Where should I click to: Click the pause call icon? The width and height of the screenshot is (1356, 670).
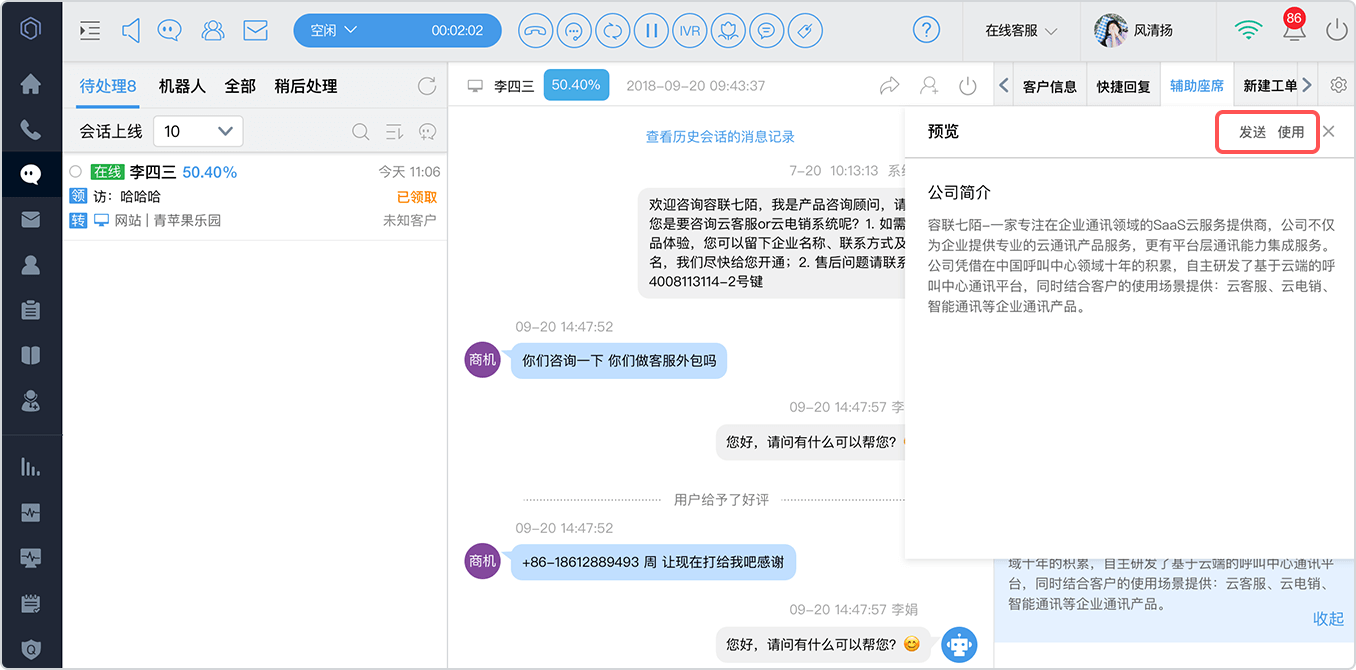click(651, 30)
